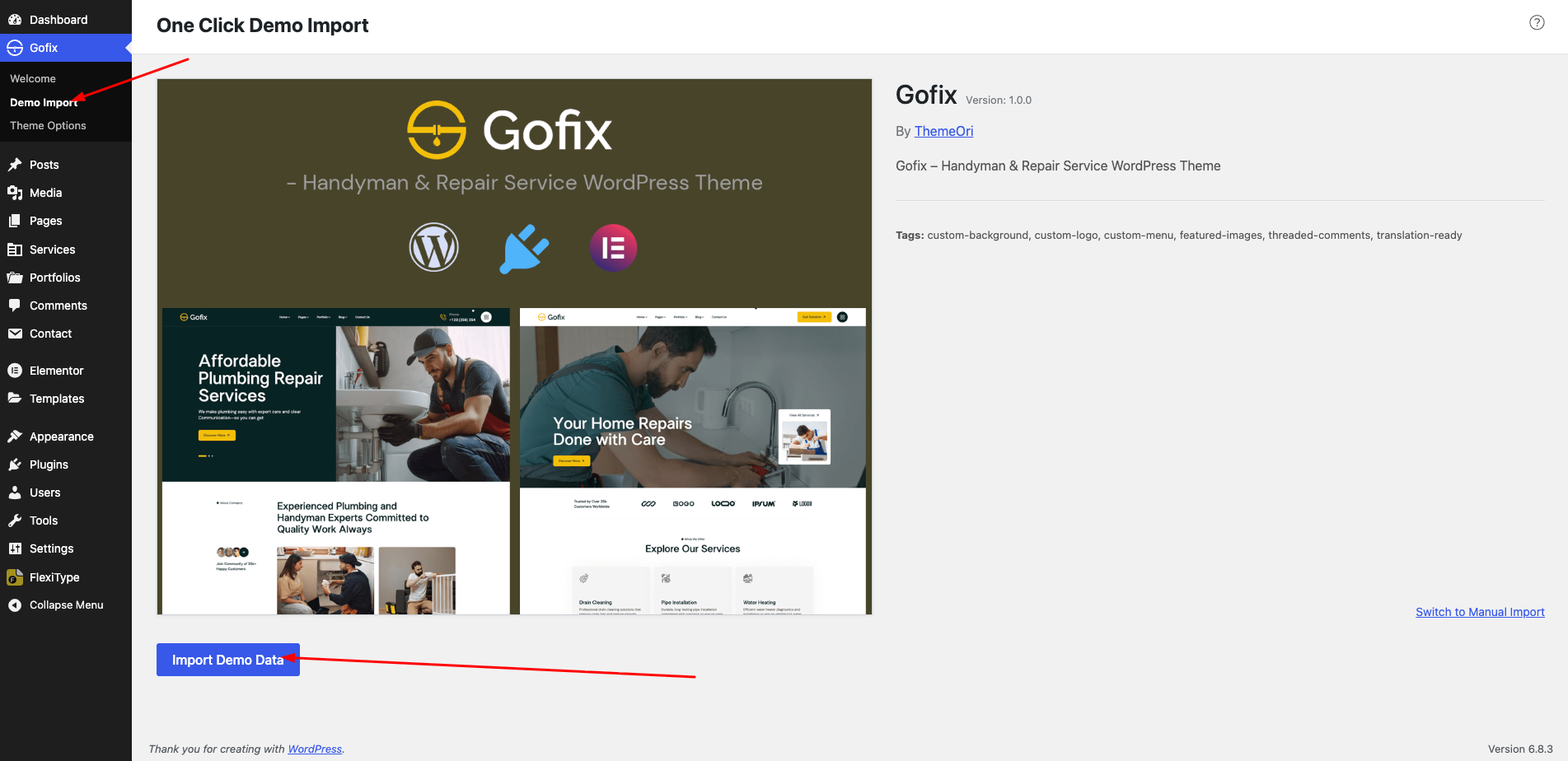This screenshot has height=761, width=1568.
Task: Click the help question mark icon
Action: (x=1537, y=23)
